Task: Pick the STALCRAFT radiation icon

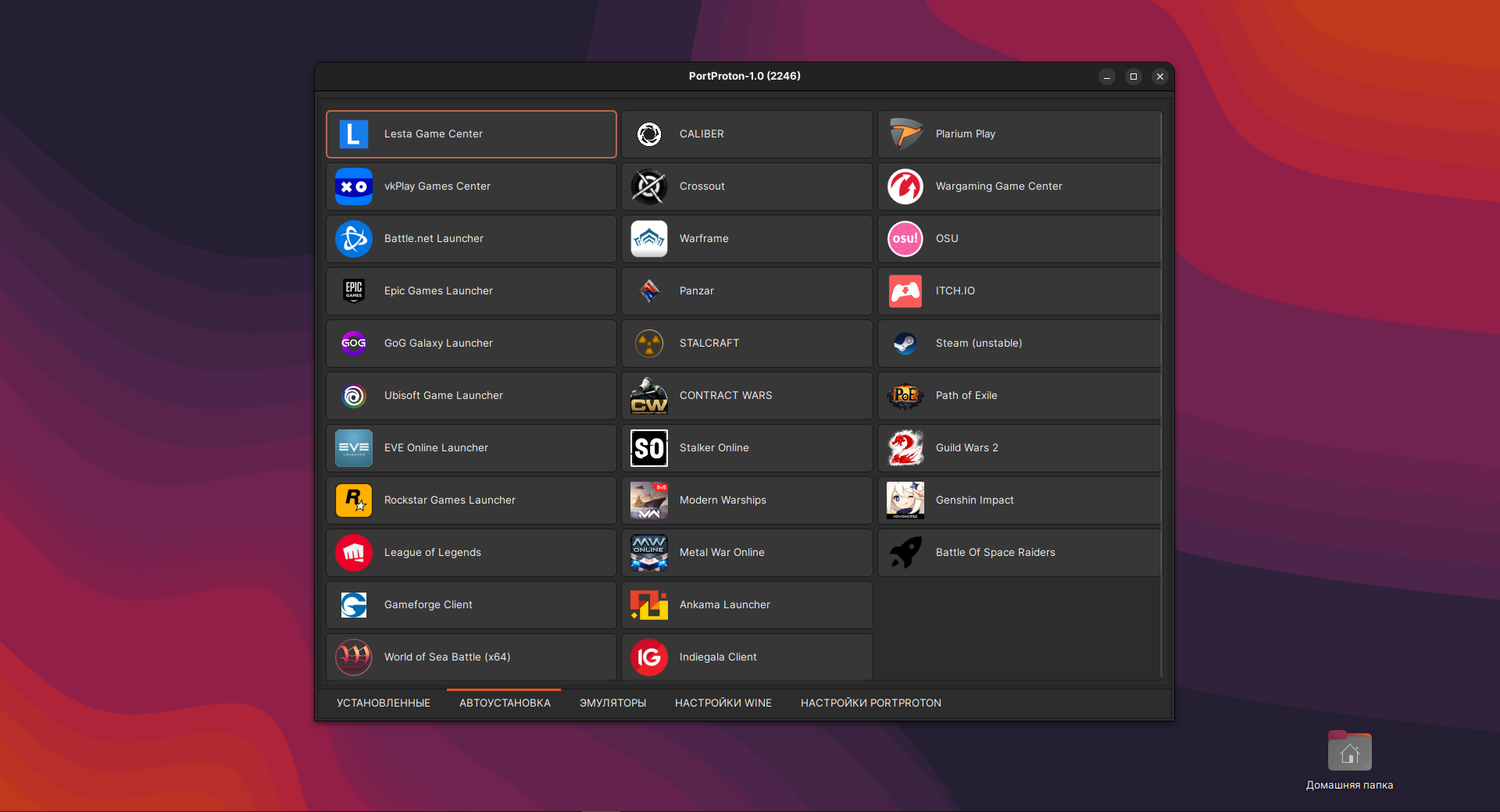Action: pos(649,343)
